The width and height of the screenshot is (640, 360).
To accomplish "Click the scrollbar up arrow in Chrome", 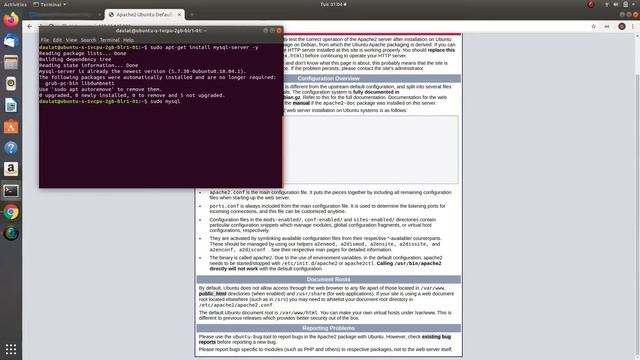I will (x=637, y=36).
